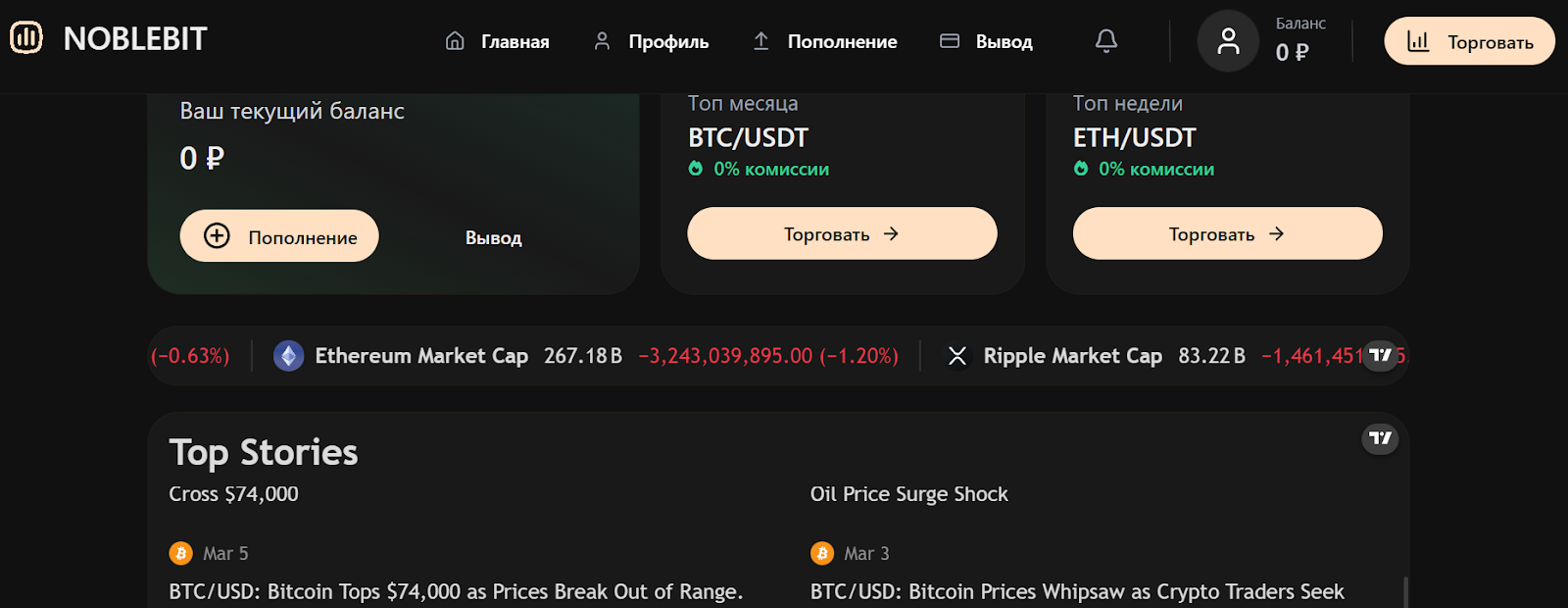This screenshot has width=1568, height=608.
Task: Open the Bitcoin Prices Whipsaw story
Action: pos(1077,592)
